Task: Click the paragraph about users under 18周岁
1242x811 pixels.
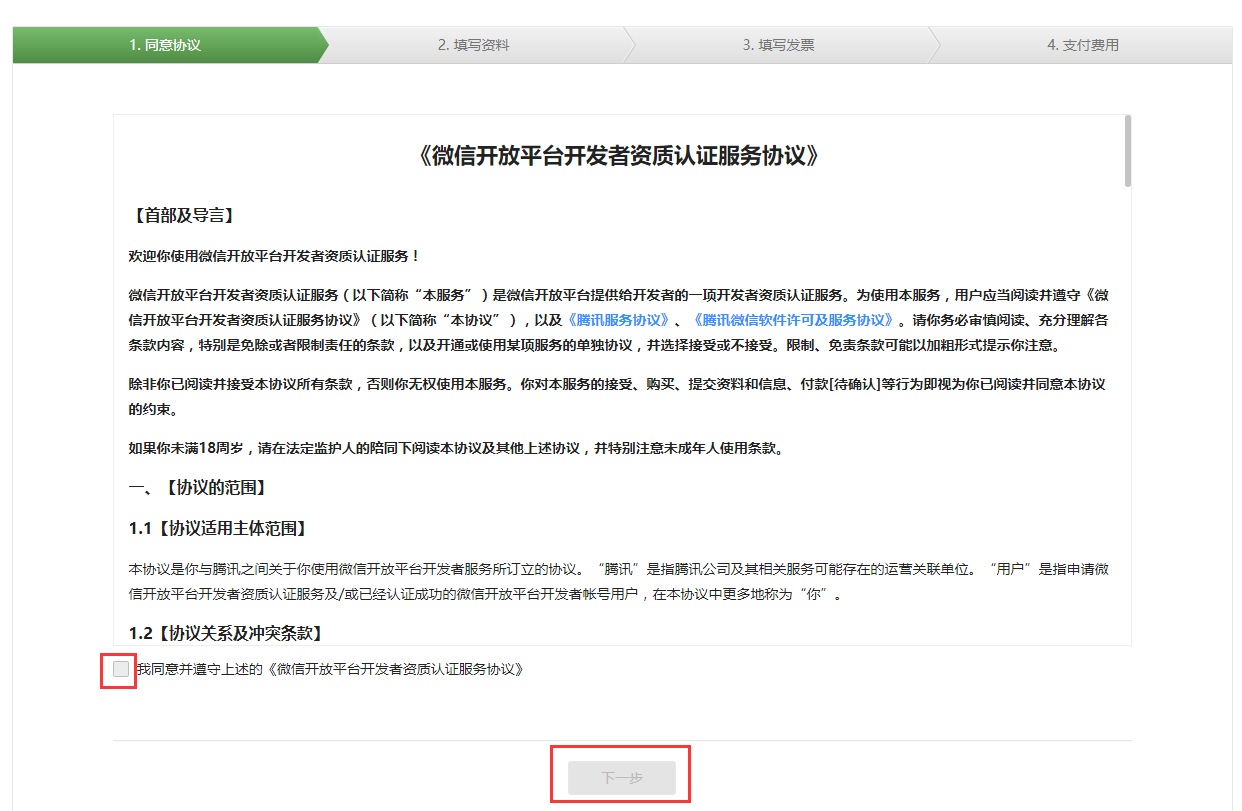Action: coord(456,448)
